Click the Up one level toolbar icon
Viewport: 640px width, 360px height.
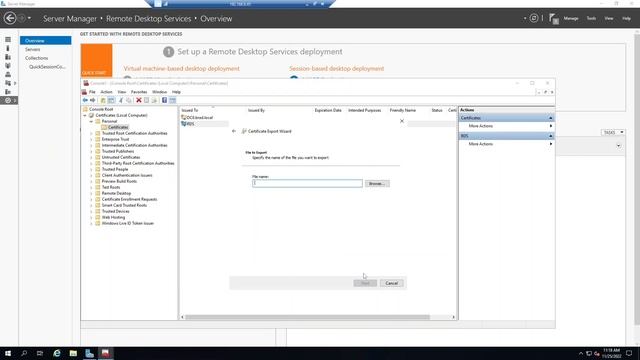tap(103, 100)
